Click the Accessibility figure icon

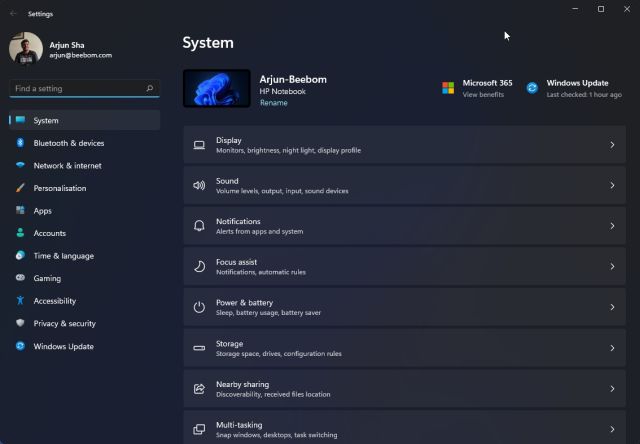click(20, 300)
